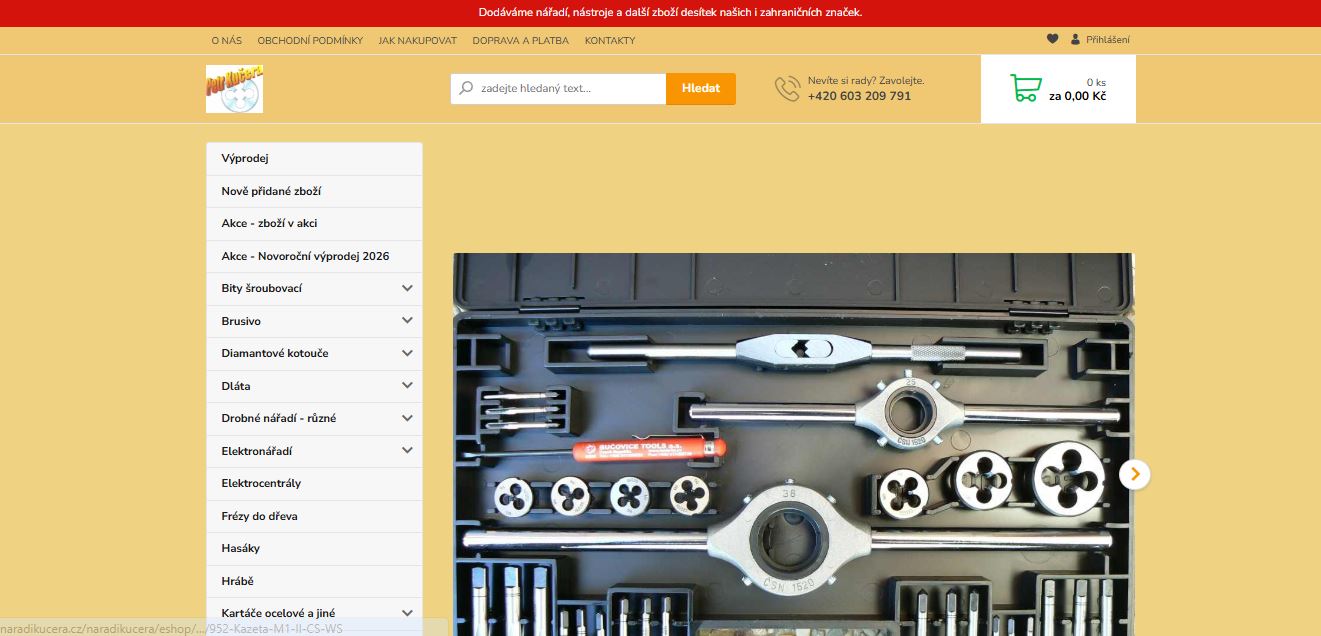
Task: Expand the Diamantové kotouče submenu
Action: 407,353
